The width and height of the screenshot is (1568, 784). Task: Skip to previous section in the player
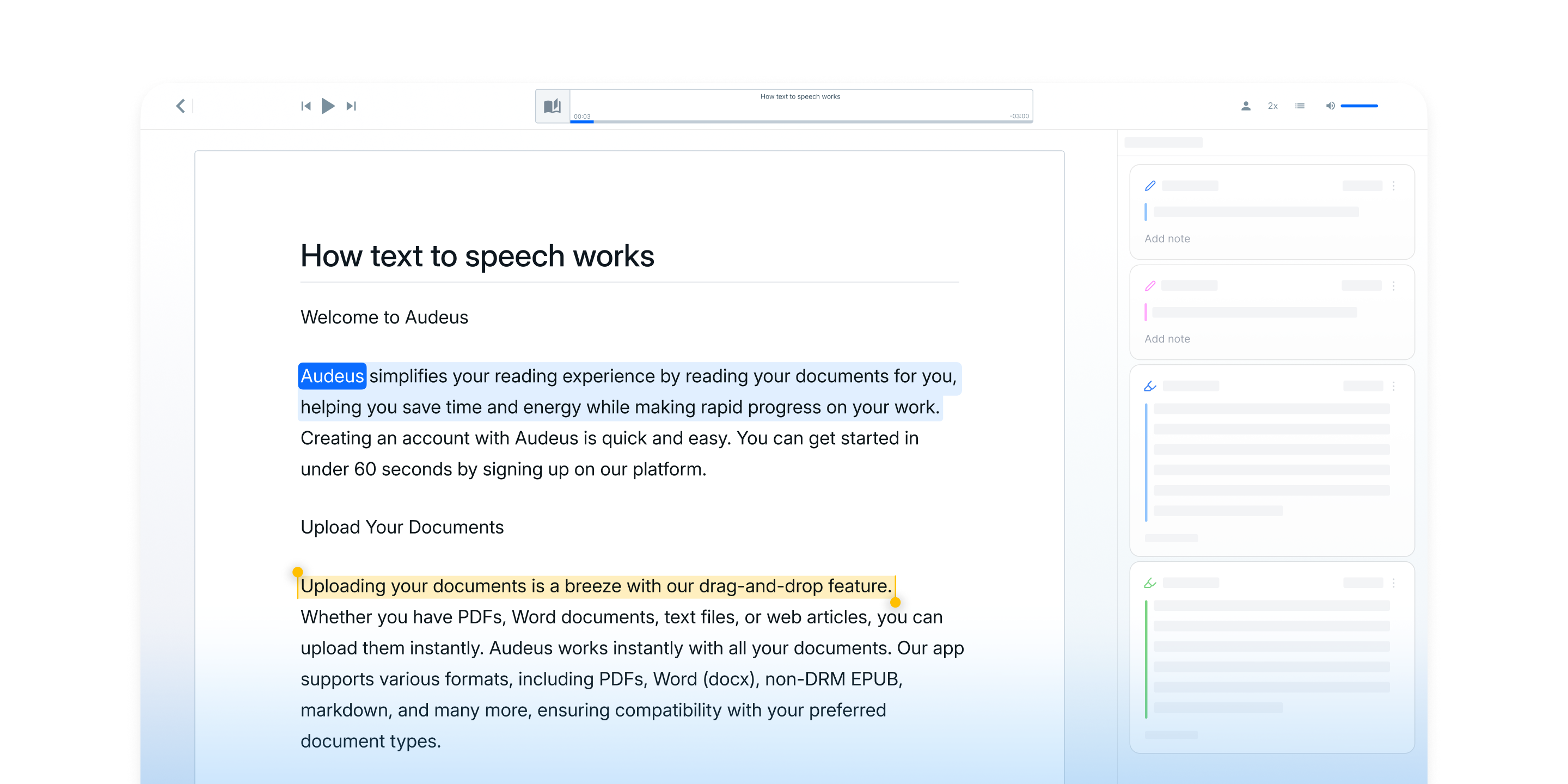[305, 106]
